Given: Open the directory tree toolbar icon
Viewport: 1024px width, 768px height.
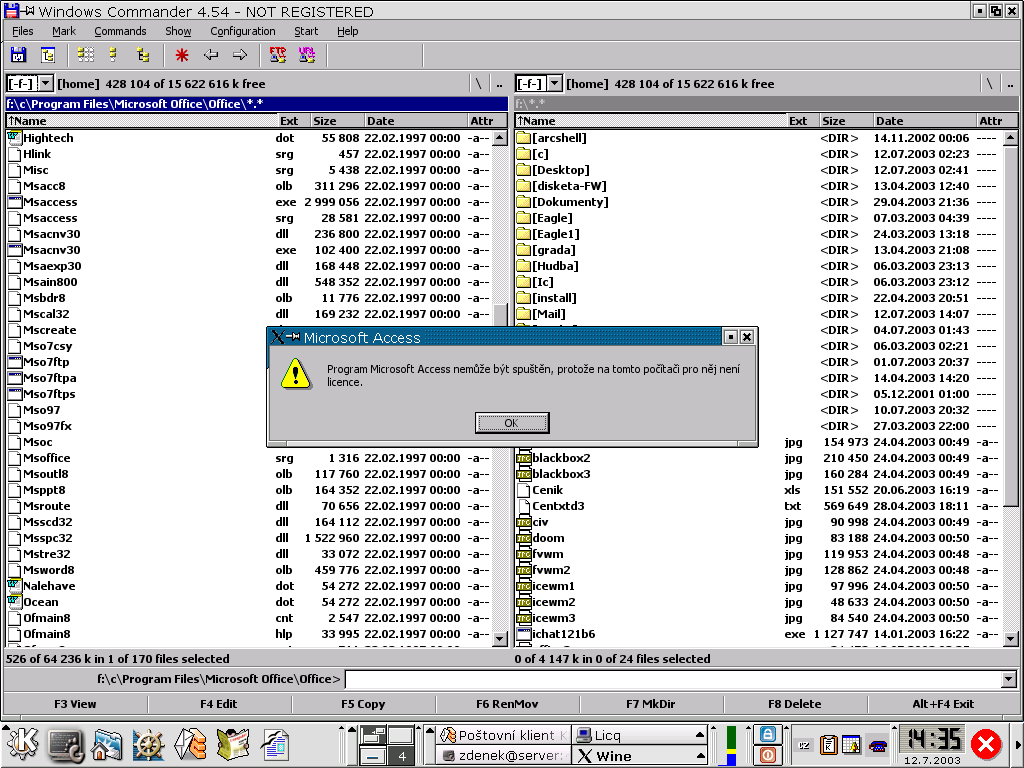Looking at the screenshot, I should coord(48,56).
